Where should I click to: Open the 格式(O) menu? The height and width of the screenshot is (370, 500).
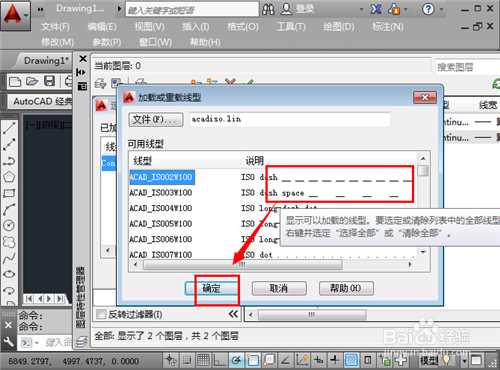click(x=243, y=27)
